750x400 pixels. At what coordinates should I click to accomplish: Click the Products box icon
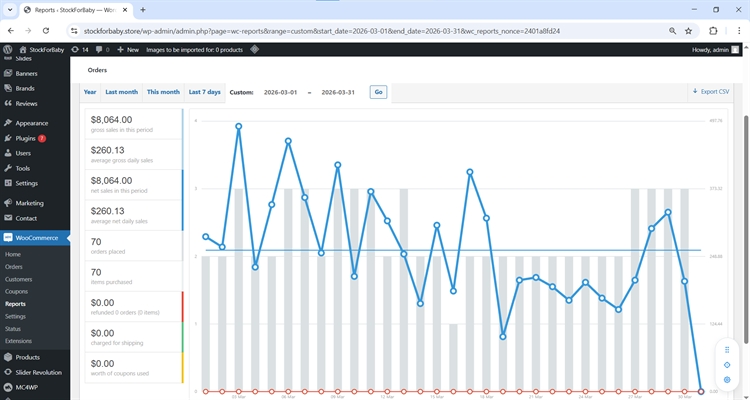tap(7, 357)
